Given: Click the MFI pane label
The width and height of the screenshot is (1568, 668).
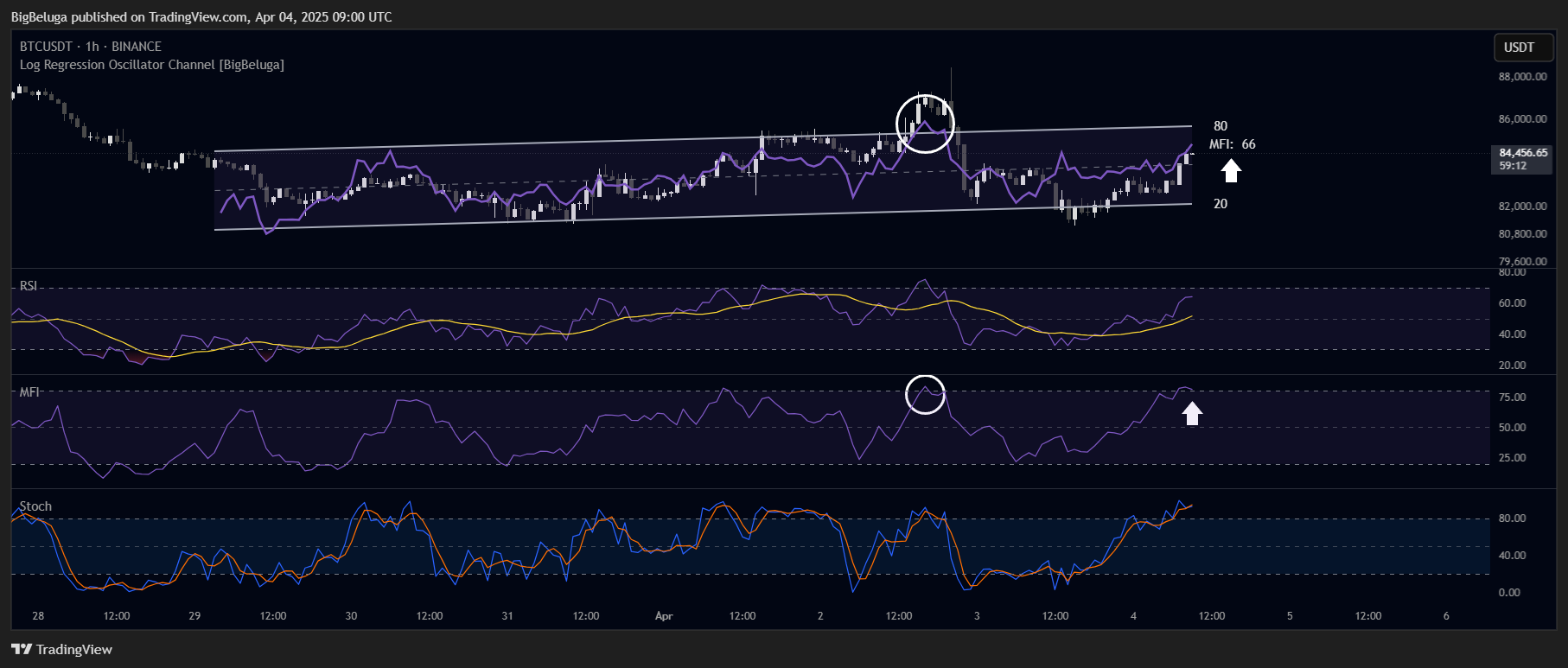Looking at the screenshot, I should (x=29, y=392).
